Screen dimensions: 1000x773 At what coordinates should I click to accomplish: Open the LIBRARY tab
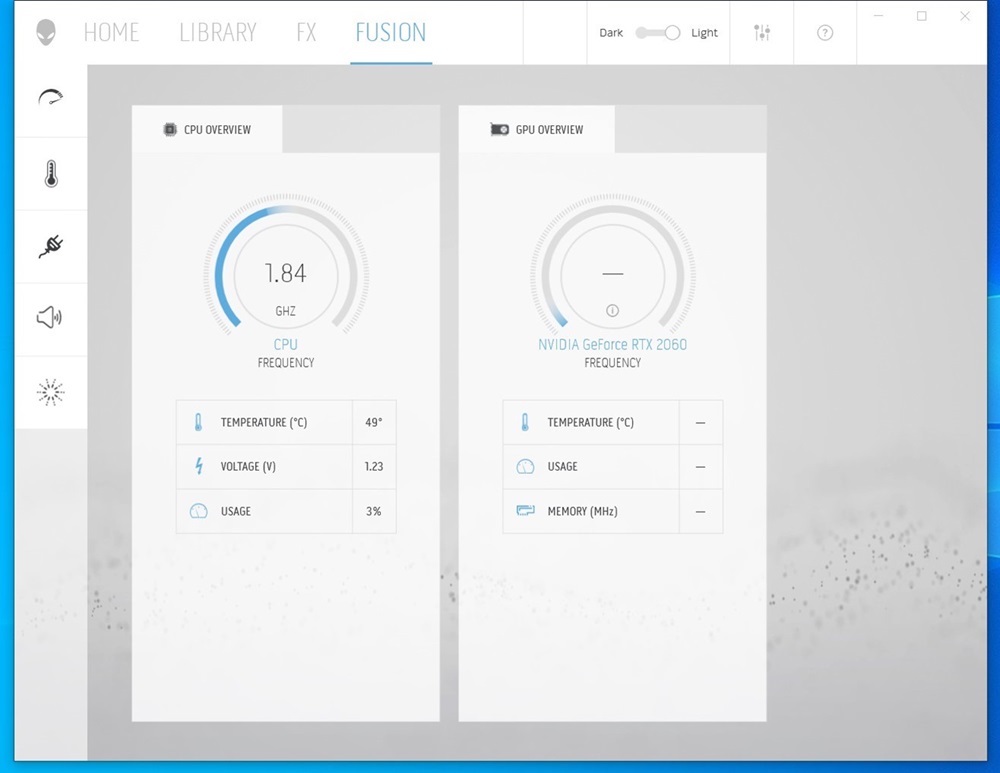click(x=217, y=32)
